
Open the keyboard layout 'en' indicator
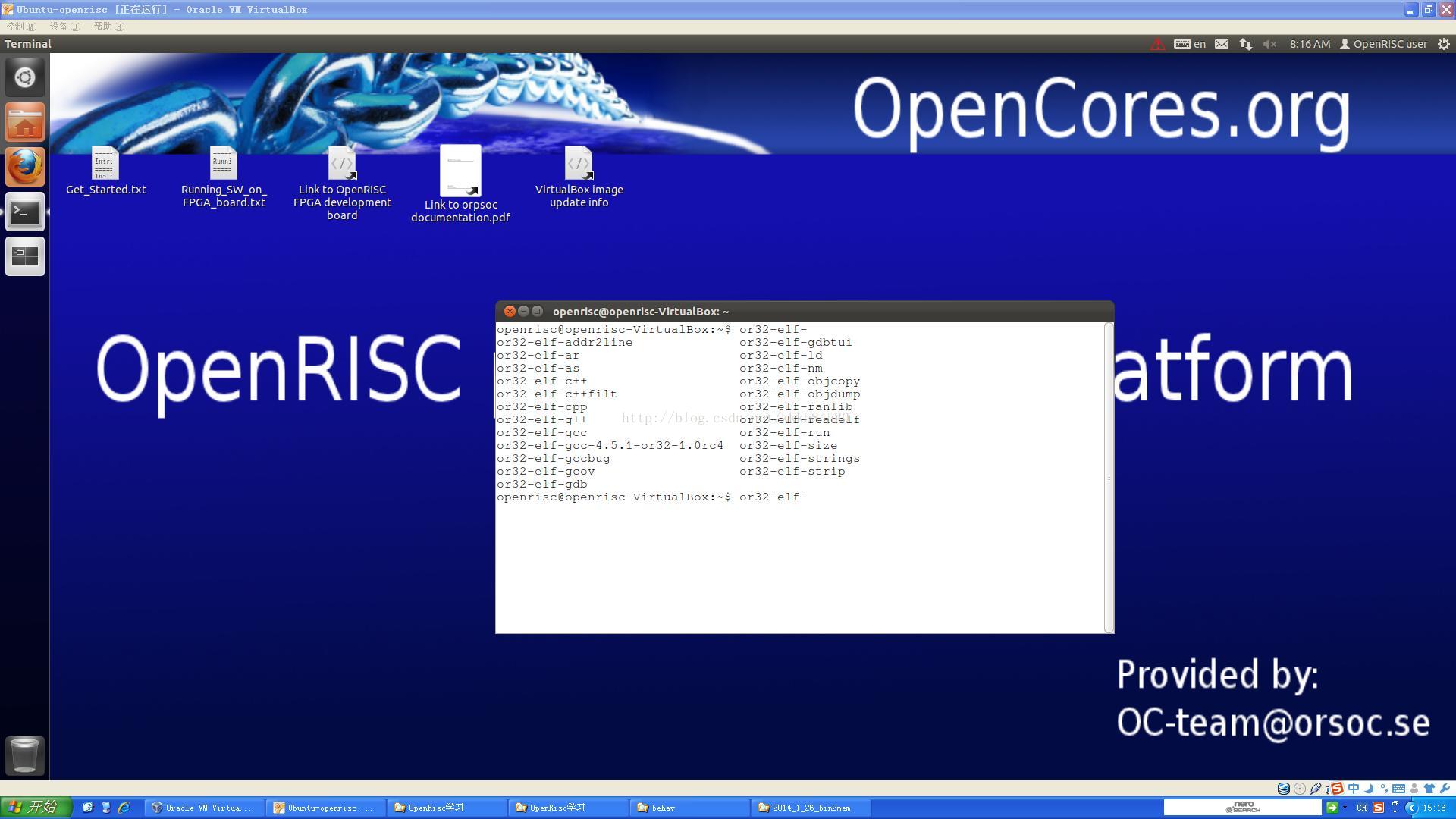point(1189,44)
